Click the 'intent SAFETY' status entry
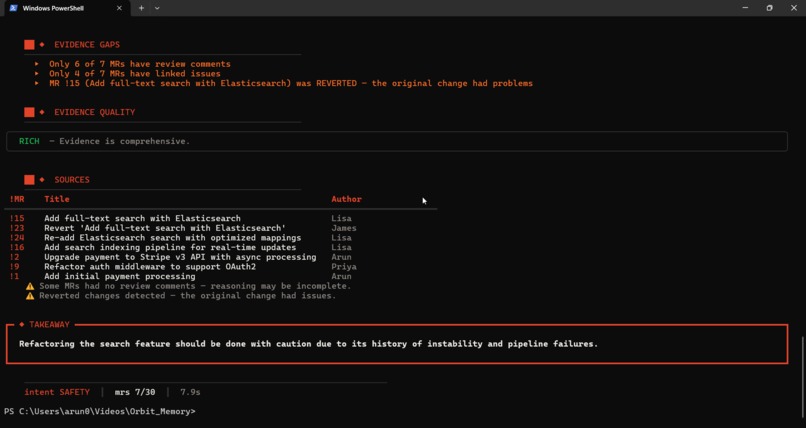This screenshot has width=806, height=428. [57, 392]
